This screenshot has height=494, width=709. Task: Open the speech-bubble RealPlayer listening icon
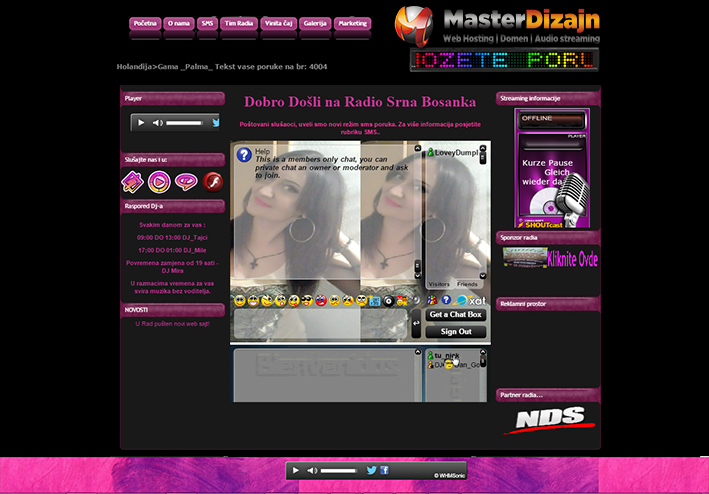pyautogui.click(x=186, y=182)
